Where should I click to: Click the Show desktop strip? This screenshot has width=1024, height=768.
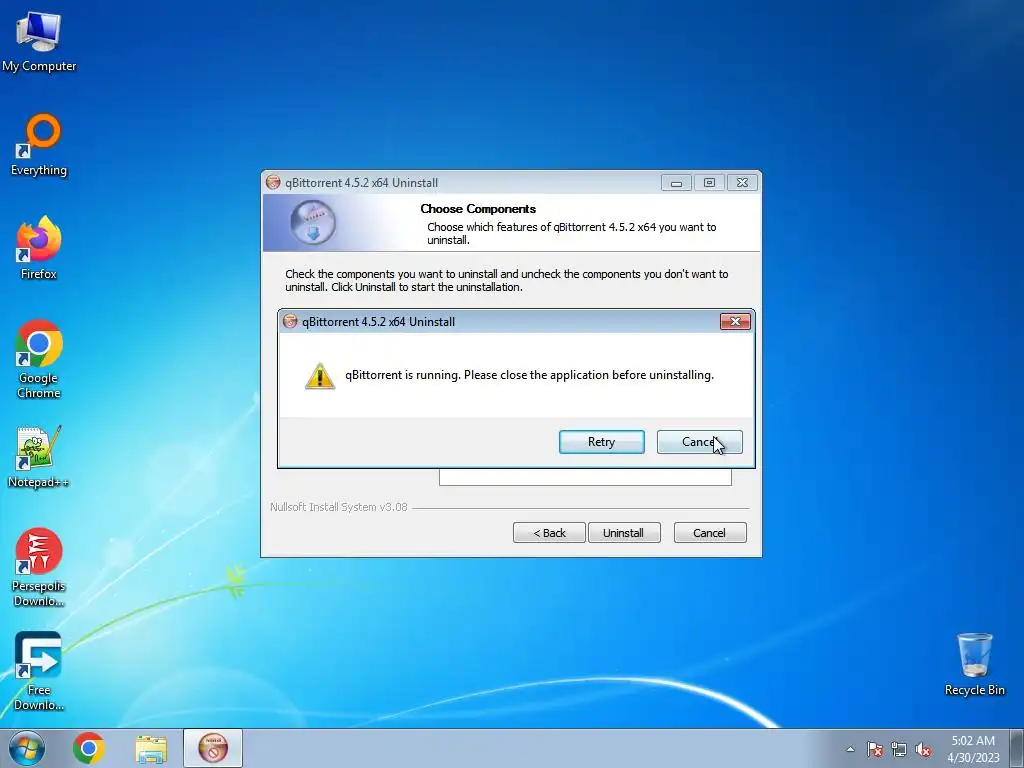1017,748
